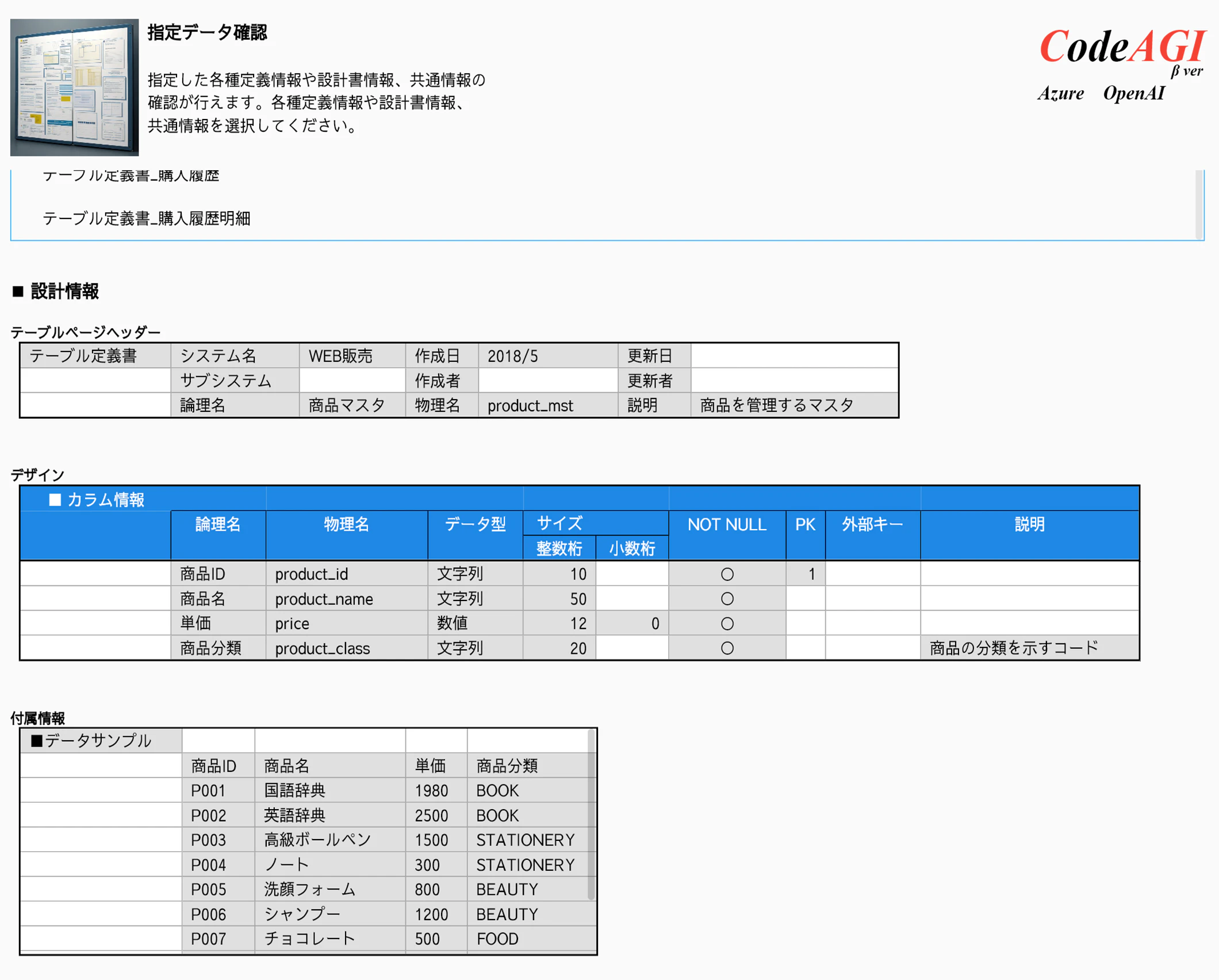Click the list box vertical scrollbar

point(1199,204)
